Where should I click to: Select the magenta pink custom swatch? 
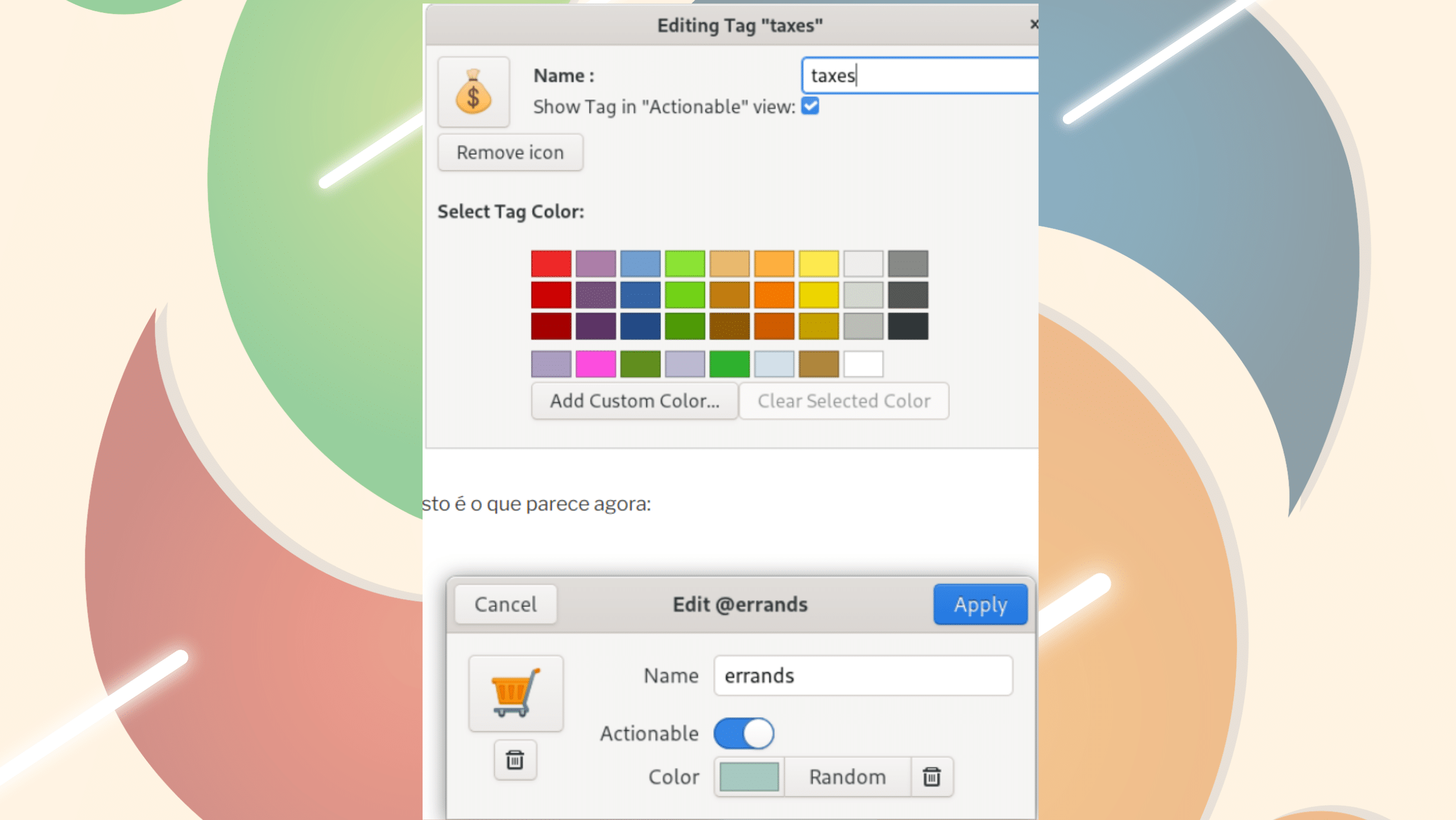tap(595, 364)
